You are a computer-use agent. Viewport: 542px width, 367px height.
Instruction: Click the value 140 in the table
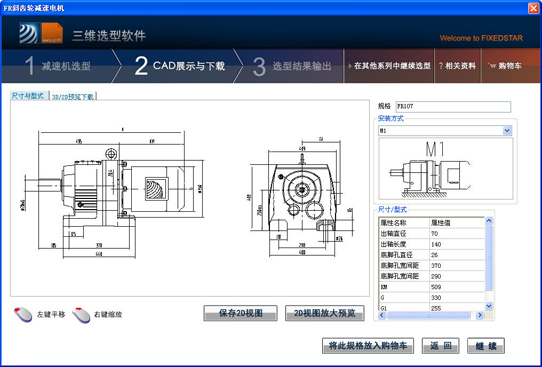click(x=436, y=244)
